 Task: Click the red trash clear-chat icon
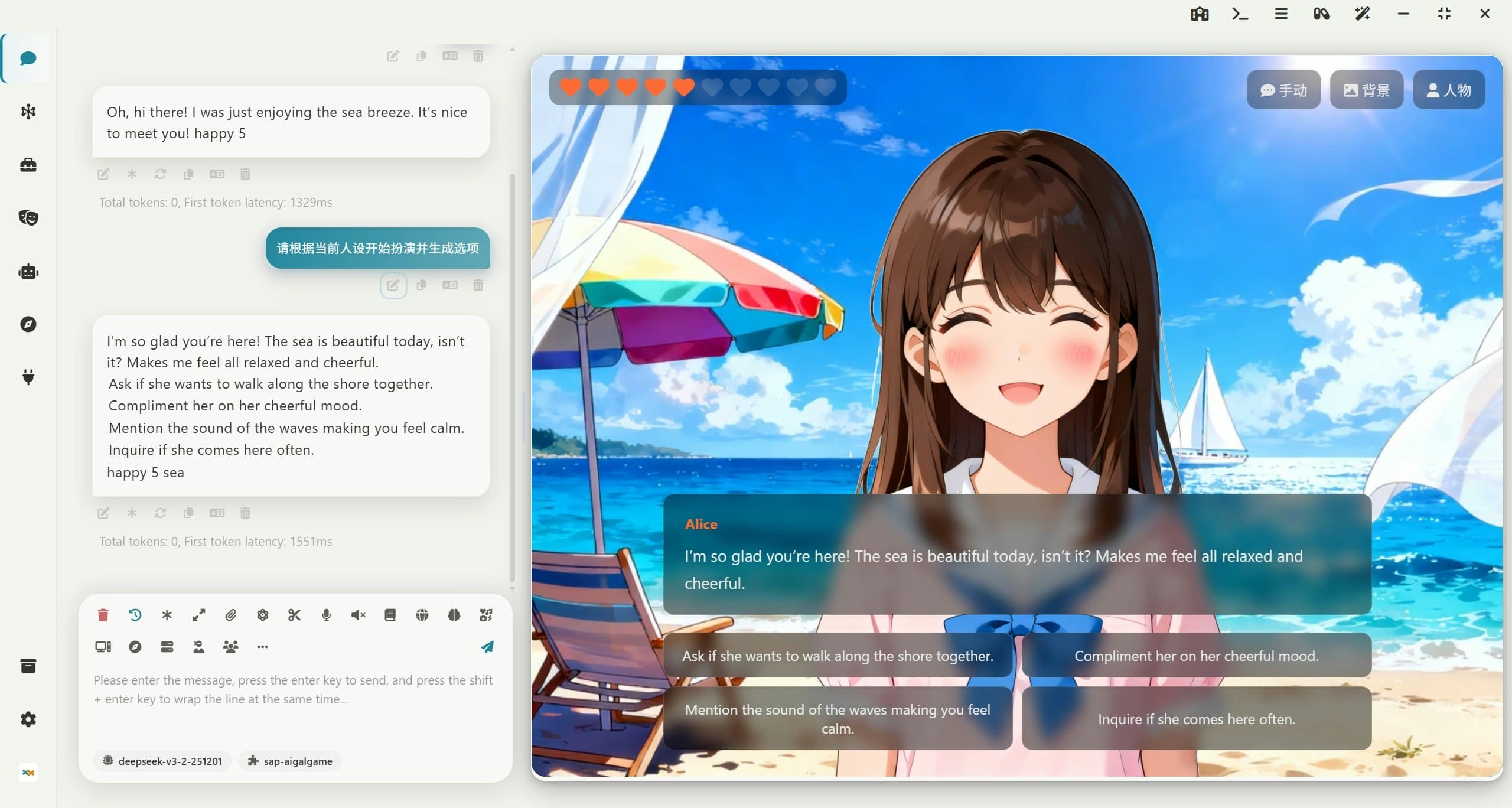click(103, 615)
